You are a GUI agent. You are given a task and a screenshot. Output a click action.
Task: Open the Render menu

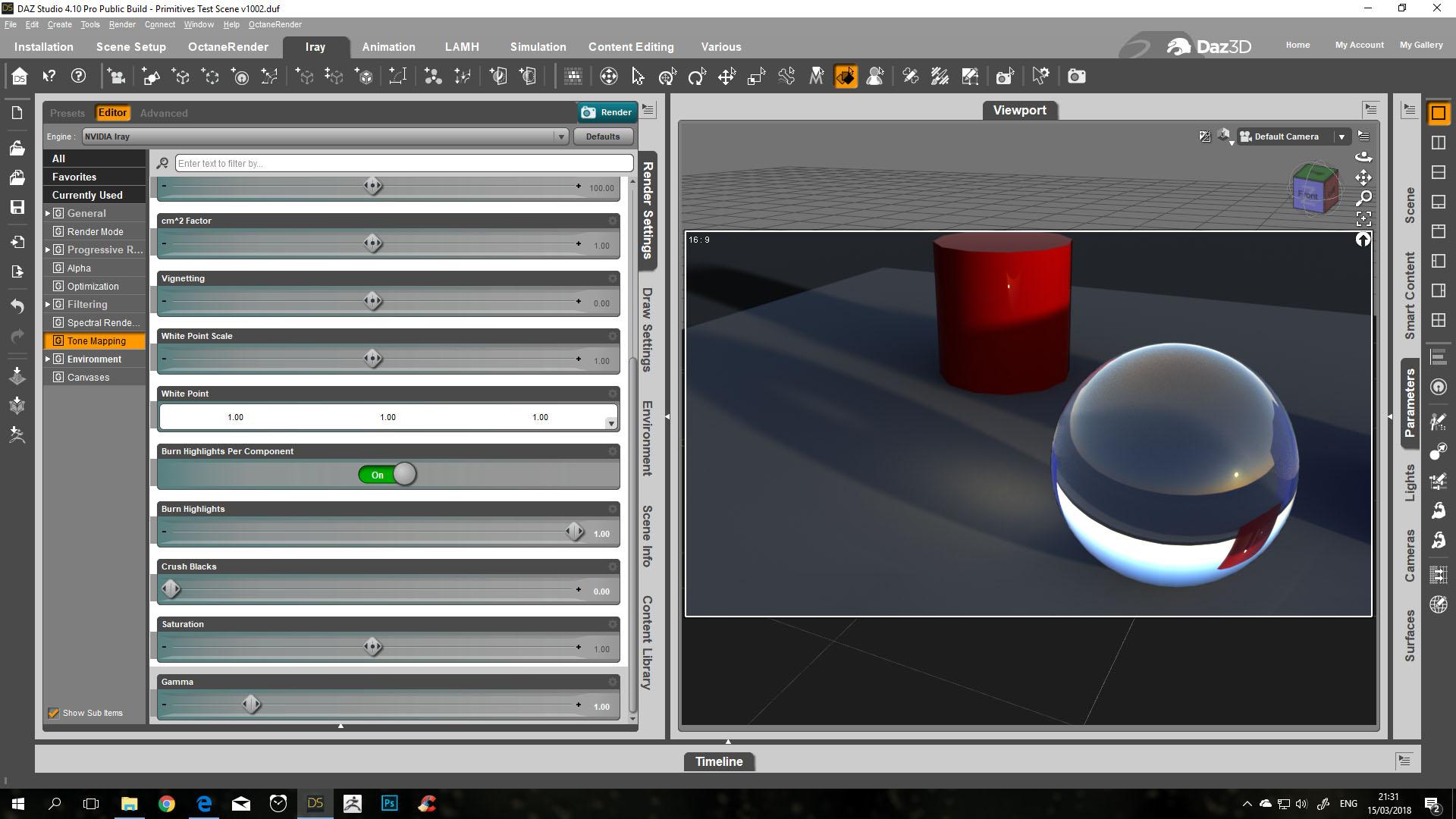121,24
